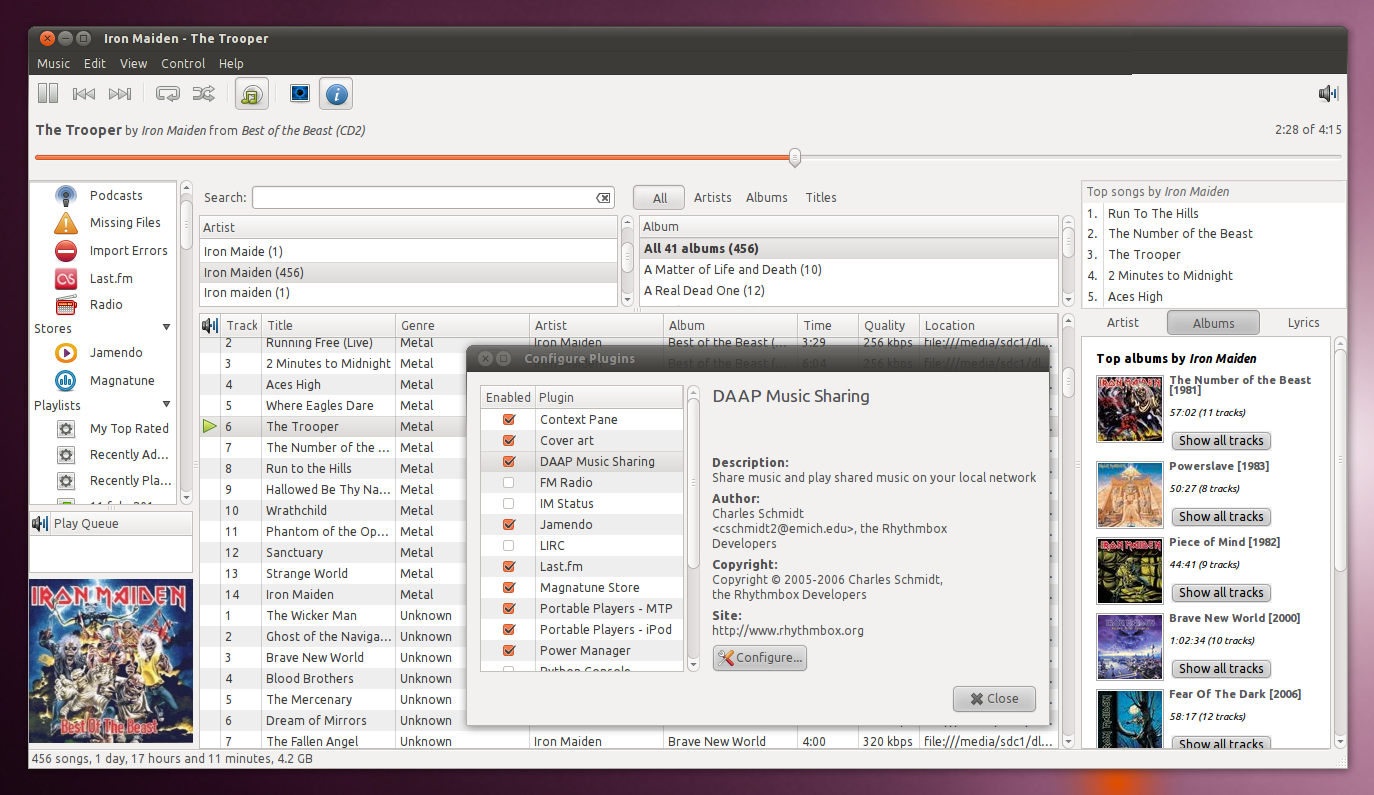Sort plugins by the Enabled column
Image resolution: width=1374 pixels, height=795 pixels.
click(x=508, y=397)
